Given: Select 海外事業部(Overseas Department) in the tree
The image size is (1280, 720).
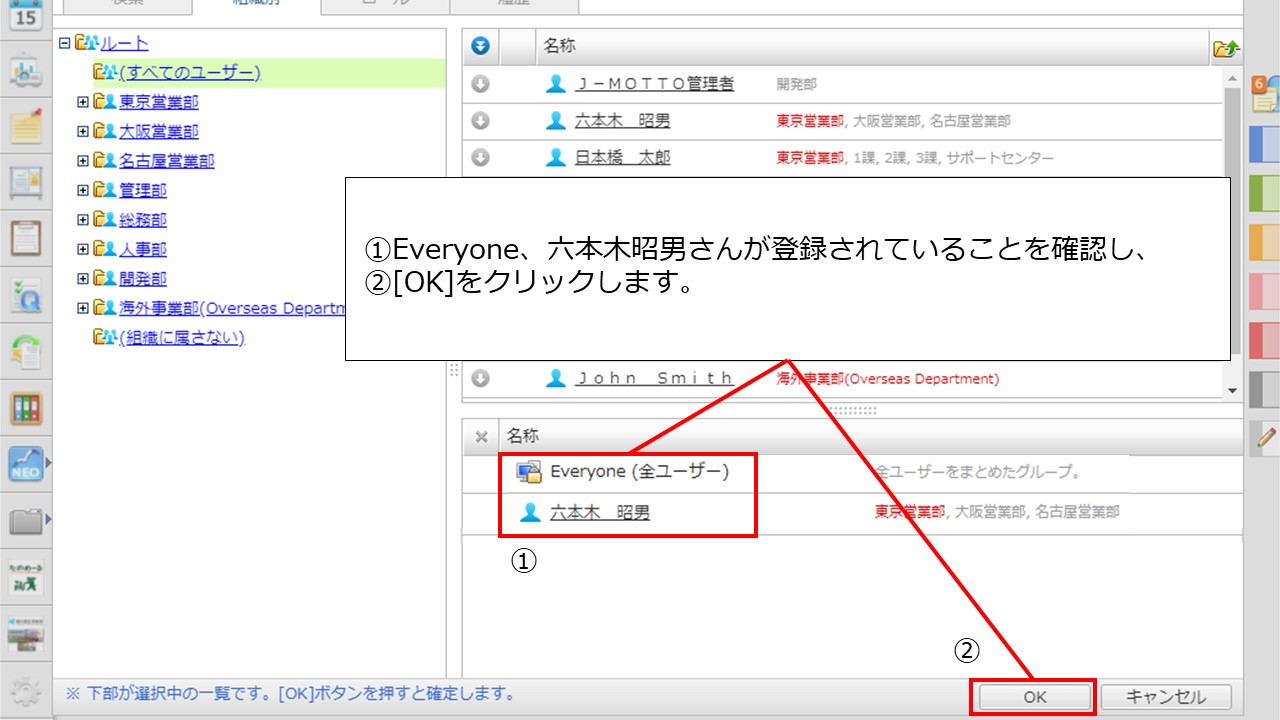Looking at the screenshot, I should [x=232, y=308].
